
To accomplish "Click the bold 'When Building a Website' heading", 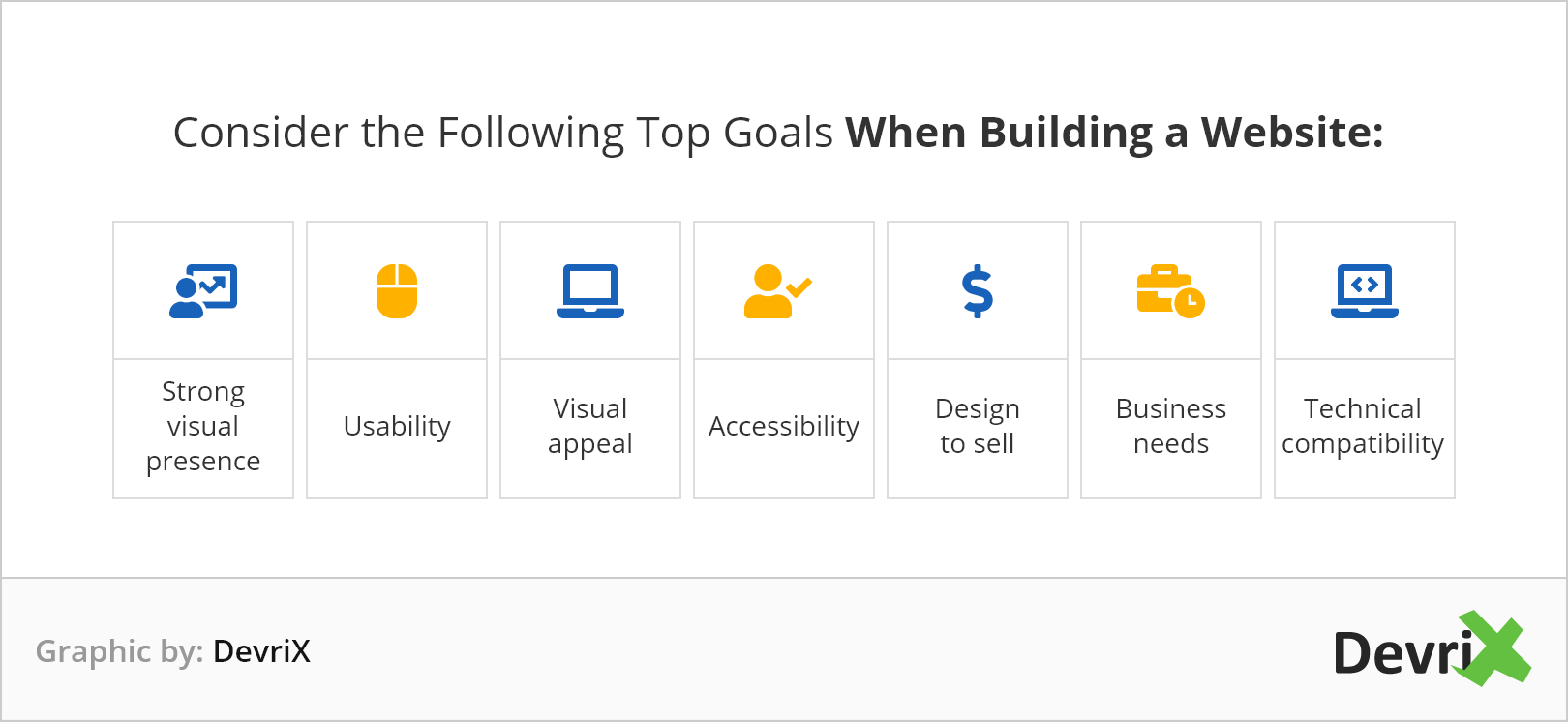I will tap(1114, 133).
